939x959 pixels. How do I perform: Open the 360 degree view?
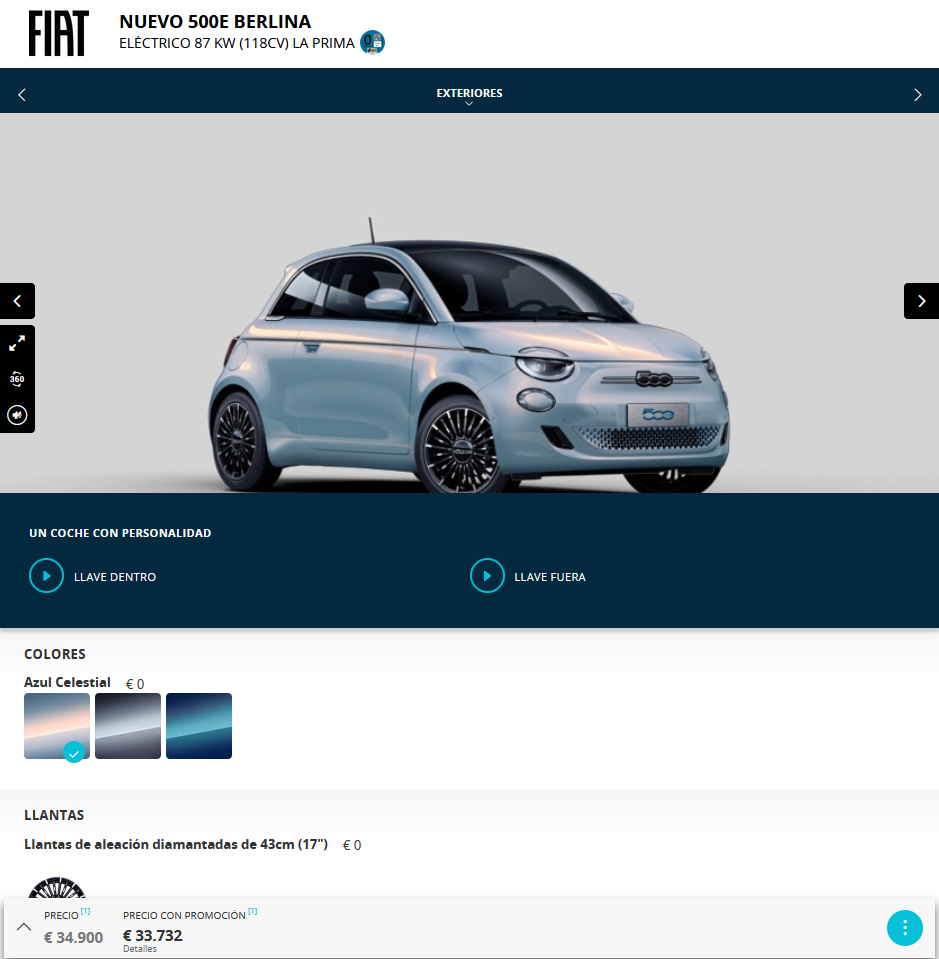click(x=17, y=379)
